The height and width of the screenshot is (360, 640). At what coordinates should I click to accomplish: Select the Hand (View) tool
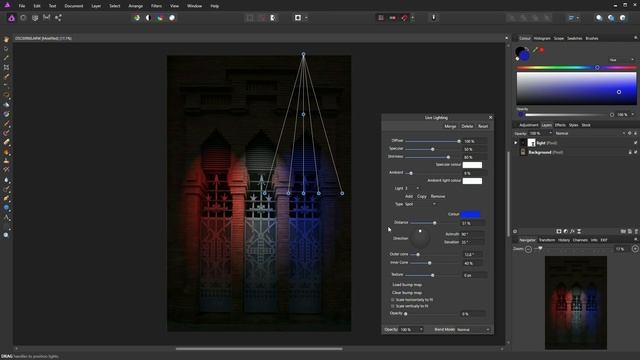pos(6,40)
